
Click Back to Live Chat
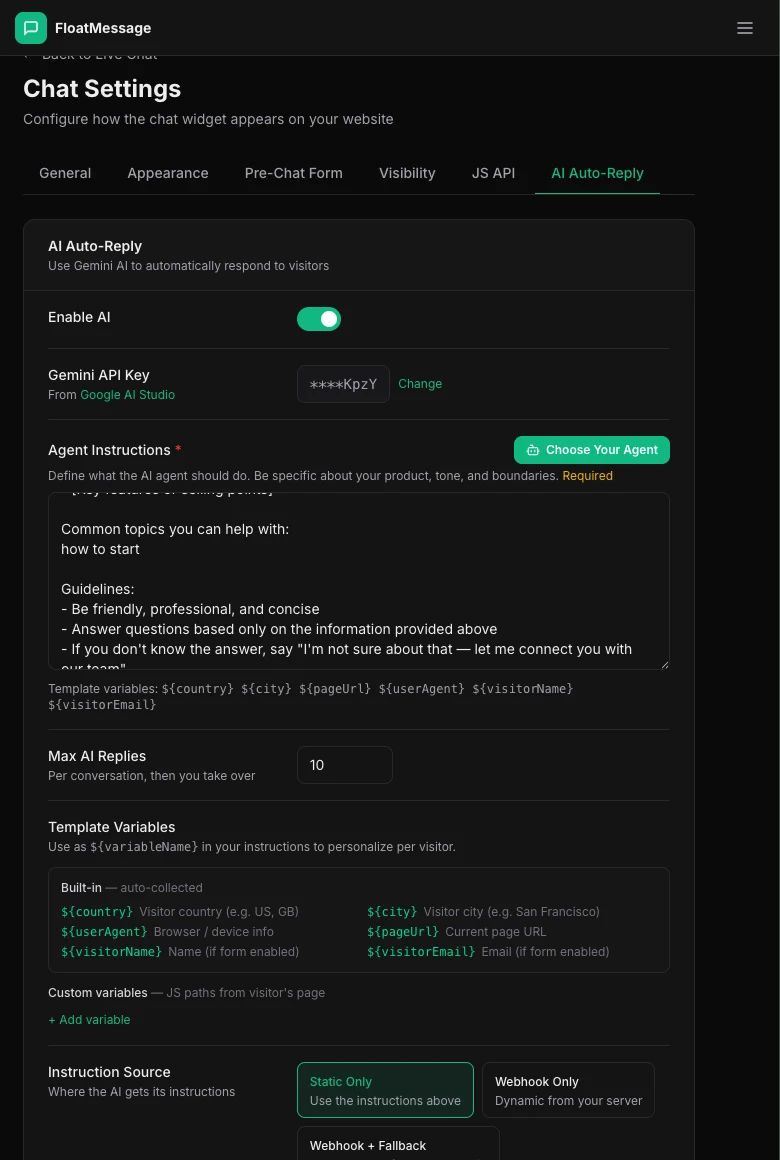point(99,54)
